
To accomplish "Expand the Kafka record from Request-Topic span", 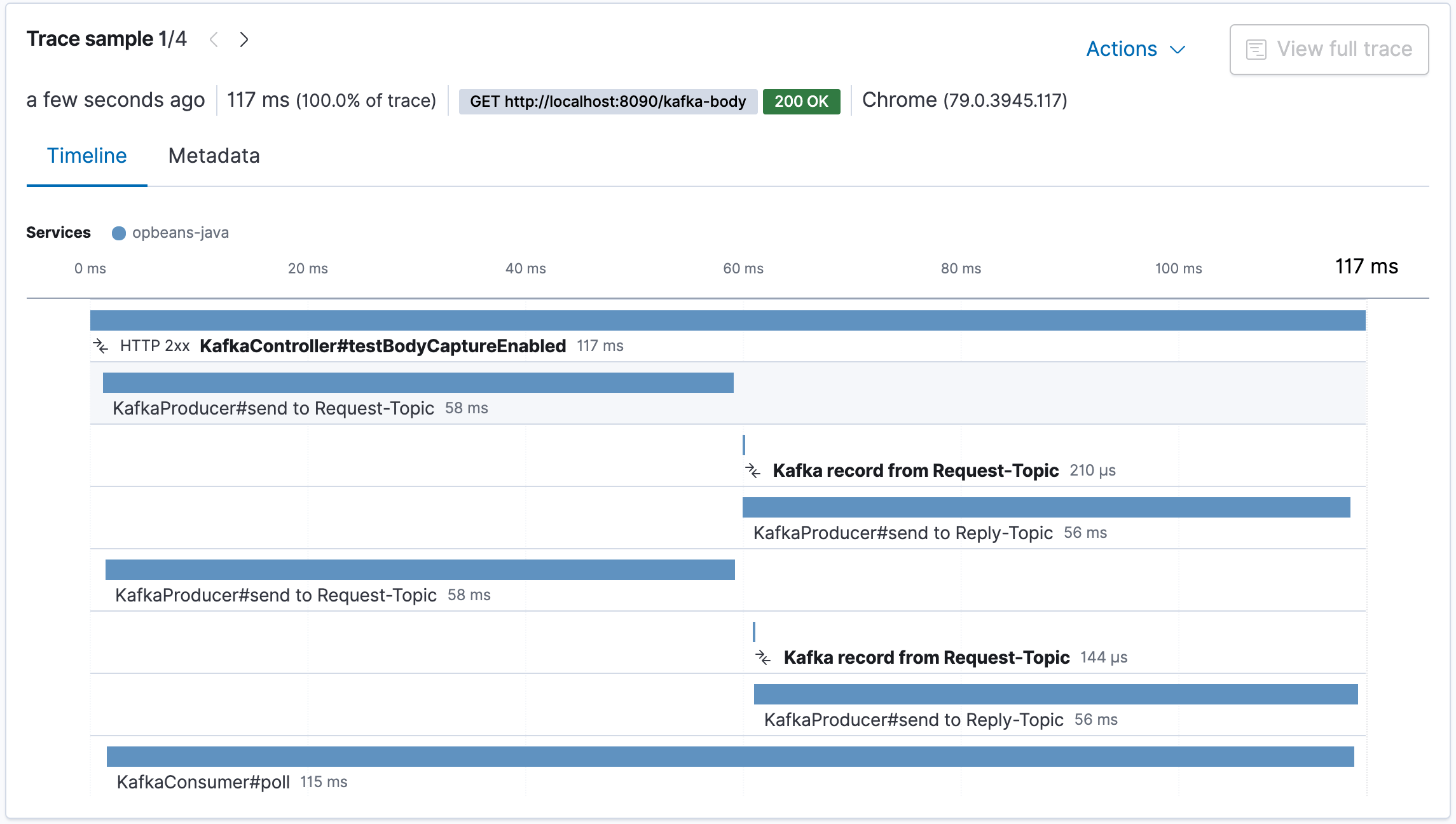I will 916,470.
